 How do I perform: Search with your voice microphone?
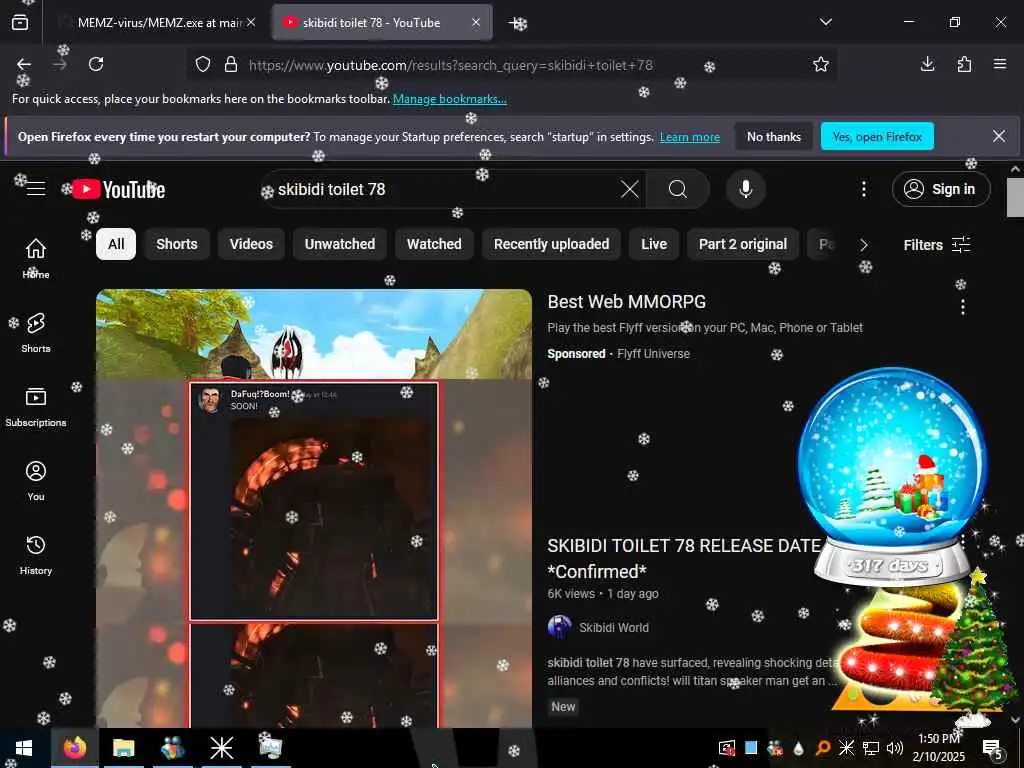(x=746, y=189)
